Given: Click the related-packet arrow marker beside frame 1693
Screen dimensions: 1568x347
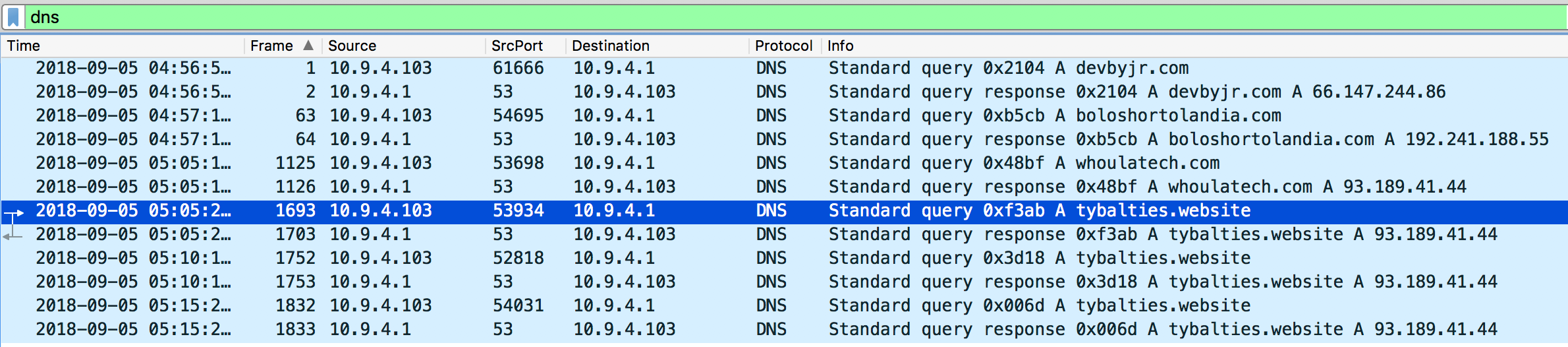Looking at the screenshot, I should point(14,213).
